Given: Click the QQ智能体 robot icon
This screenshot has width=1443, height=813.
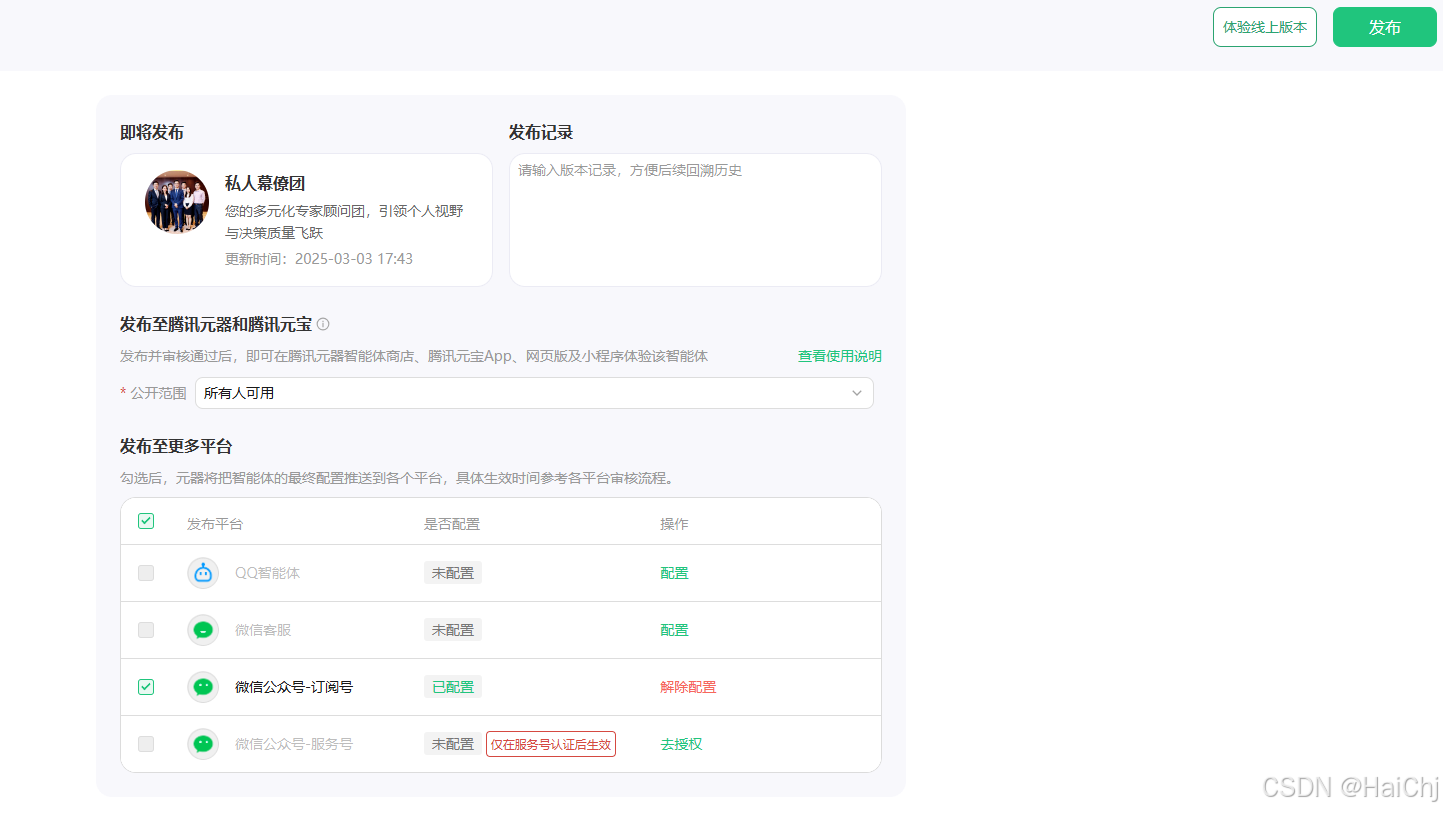Looking at the screenshot, I should tap(203, 573).
